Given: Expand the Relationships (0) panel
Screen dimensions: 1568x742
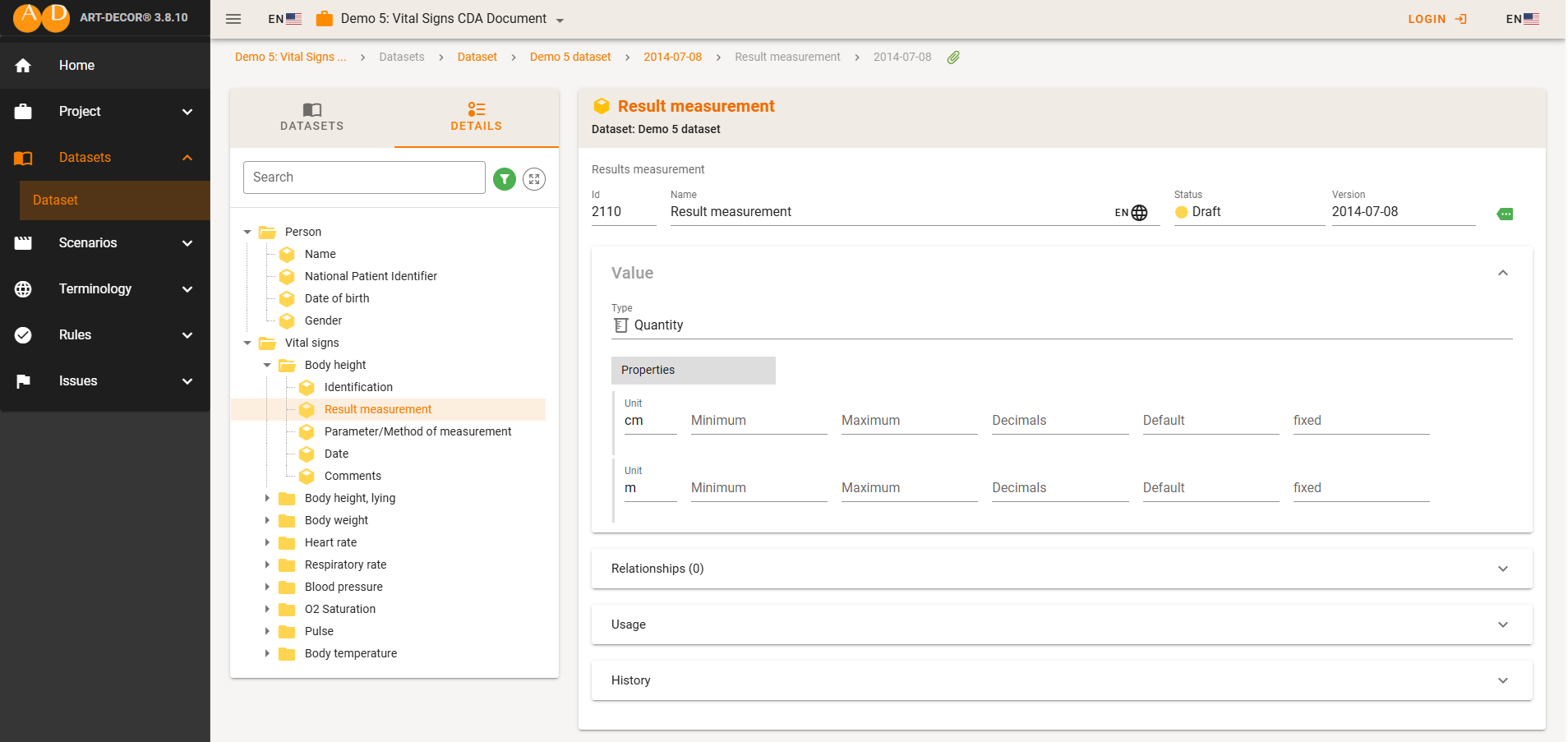Looking at the screenshot, I should 1062,569.
